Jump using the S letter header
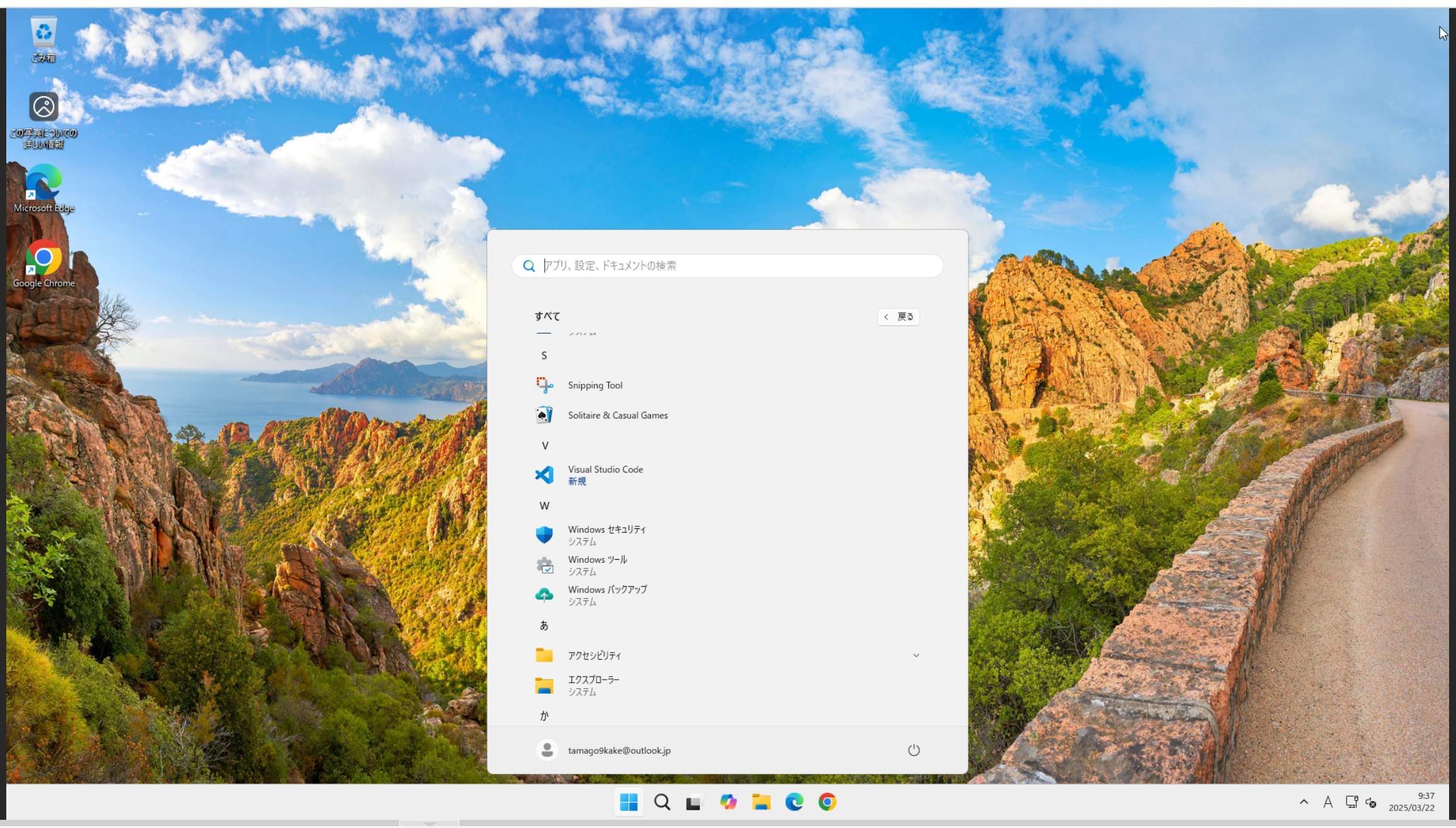Viewport: 1456px width, 828px height. [x=544, y=356]
